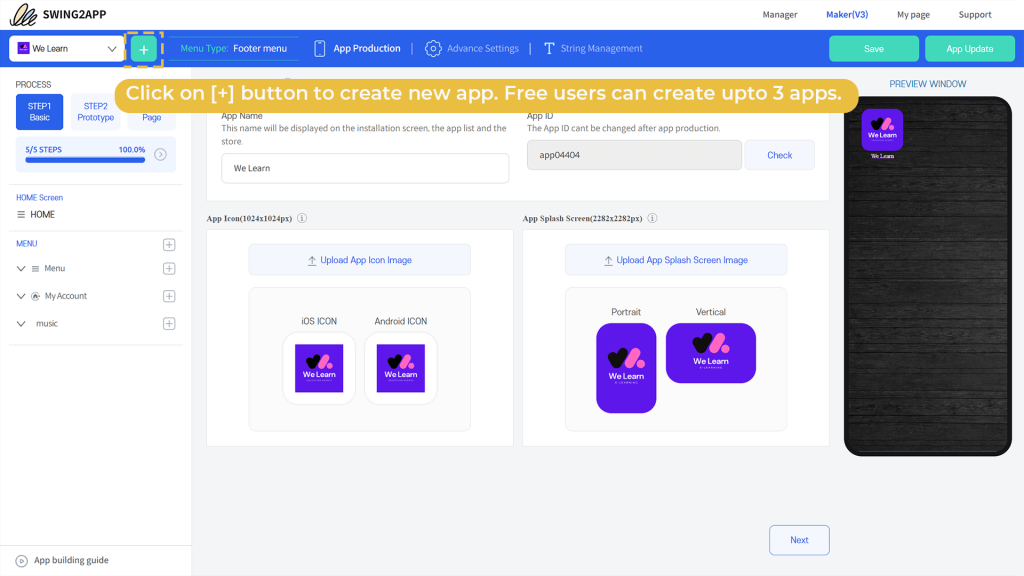Click the SWING2APP logo
Screen dimensions: 1024x576
pos(58,14)
